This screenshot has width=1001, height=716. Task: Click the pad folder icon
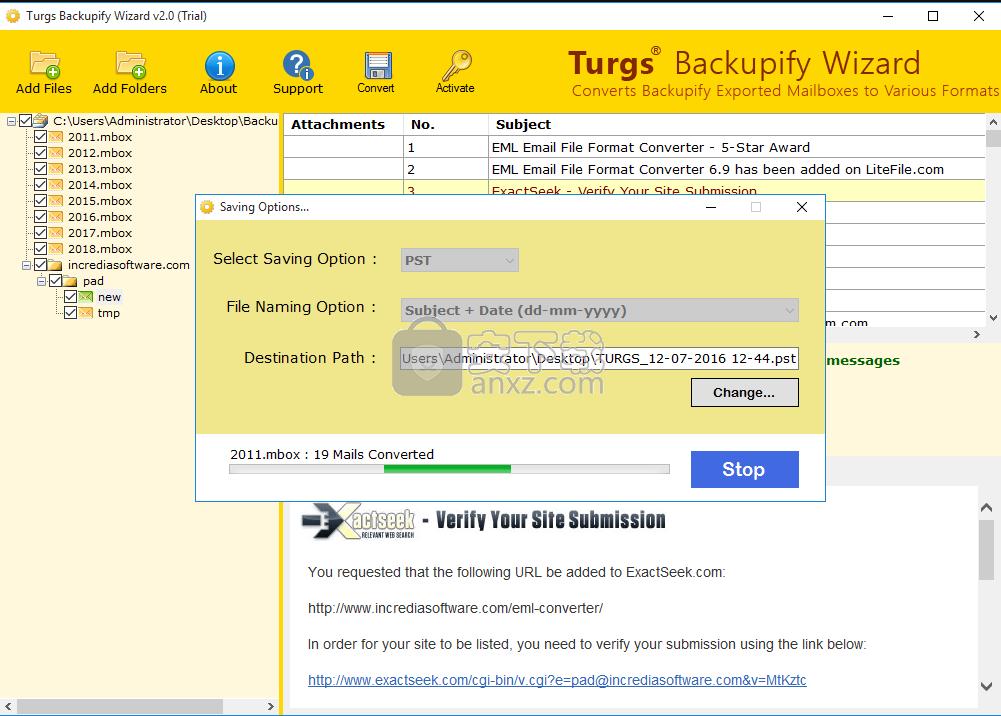(x=70, y=281)
